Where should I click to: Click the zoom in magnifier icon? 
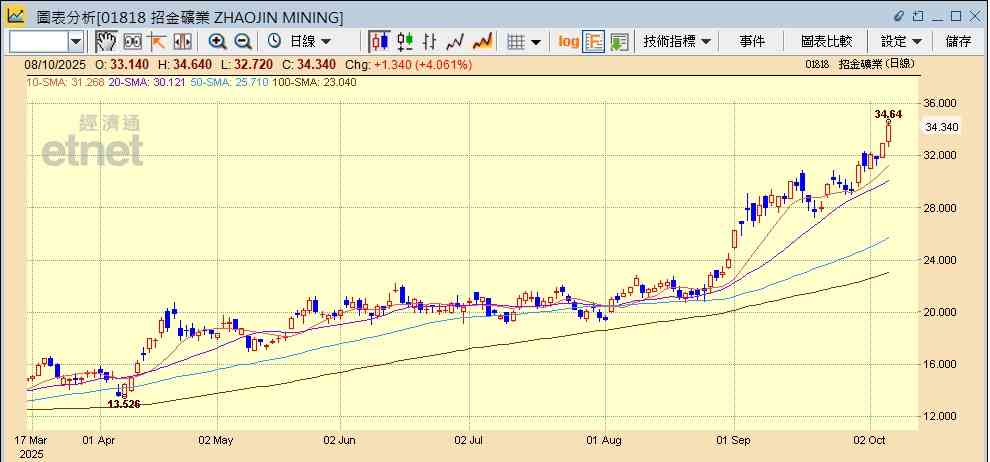coord(217,41)
